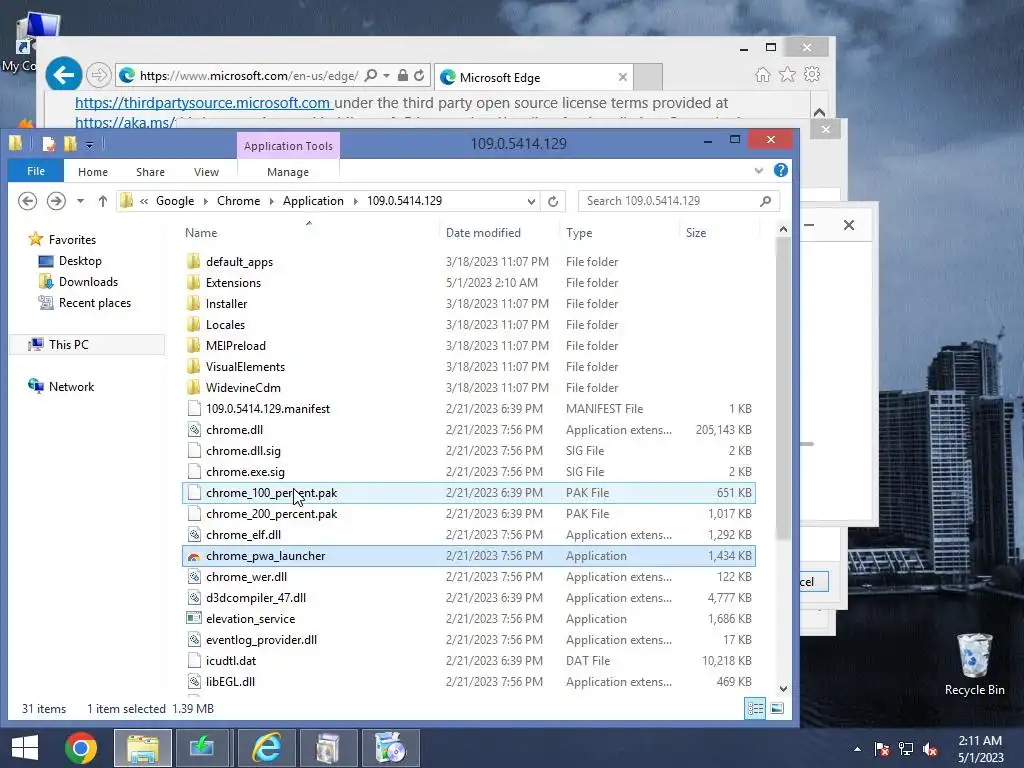
Task: Sort by Date modified column header
Action: (x=483, y=232)
